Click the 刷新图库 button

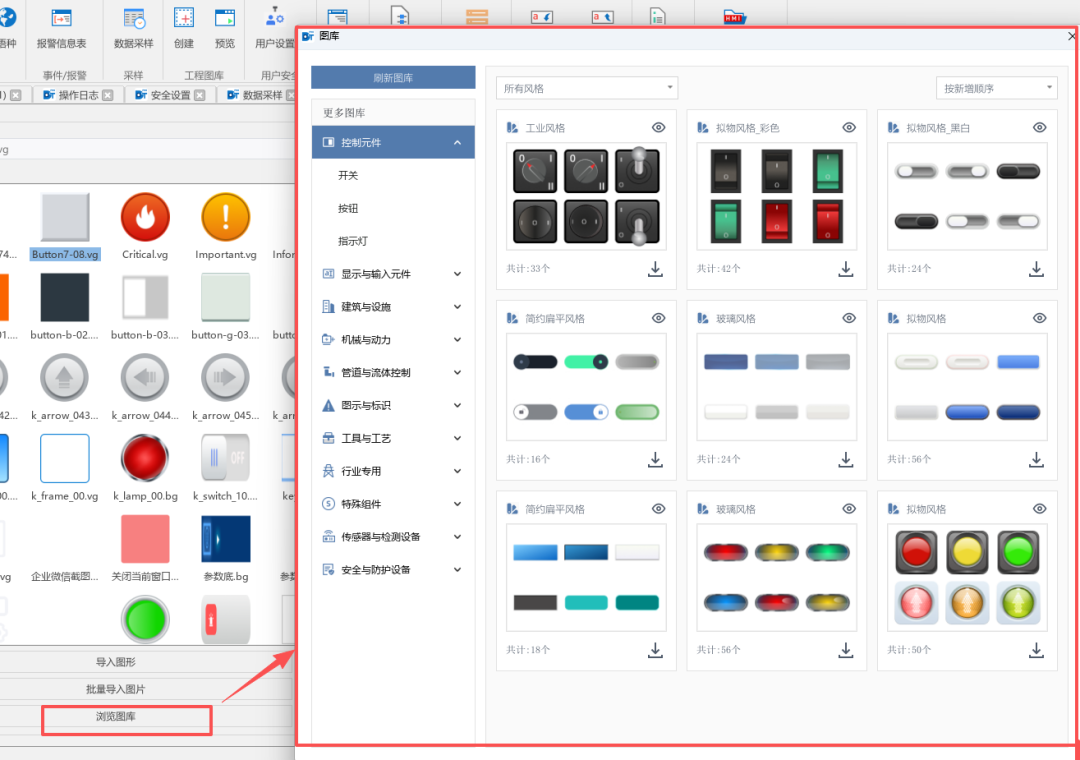393,78
